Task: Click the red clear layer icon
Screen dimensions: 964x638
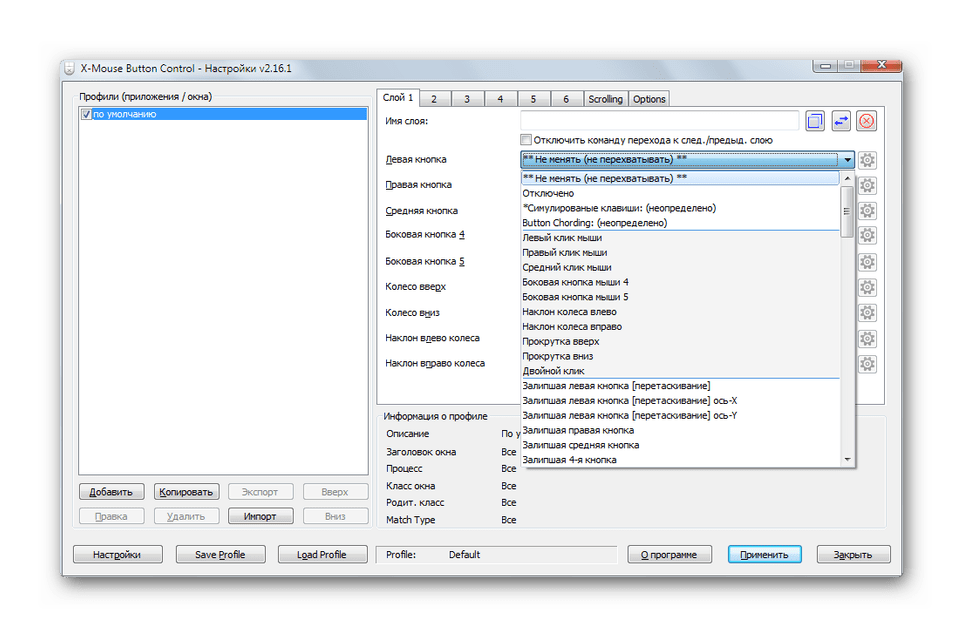Action: [867, 121]
